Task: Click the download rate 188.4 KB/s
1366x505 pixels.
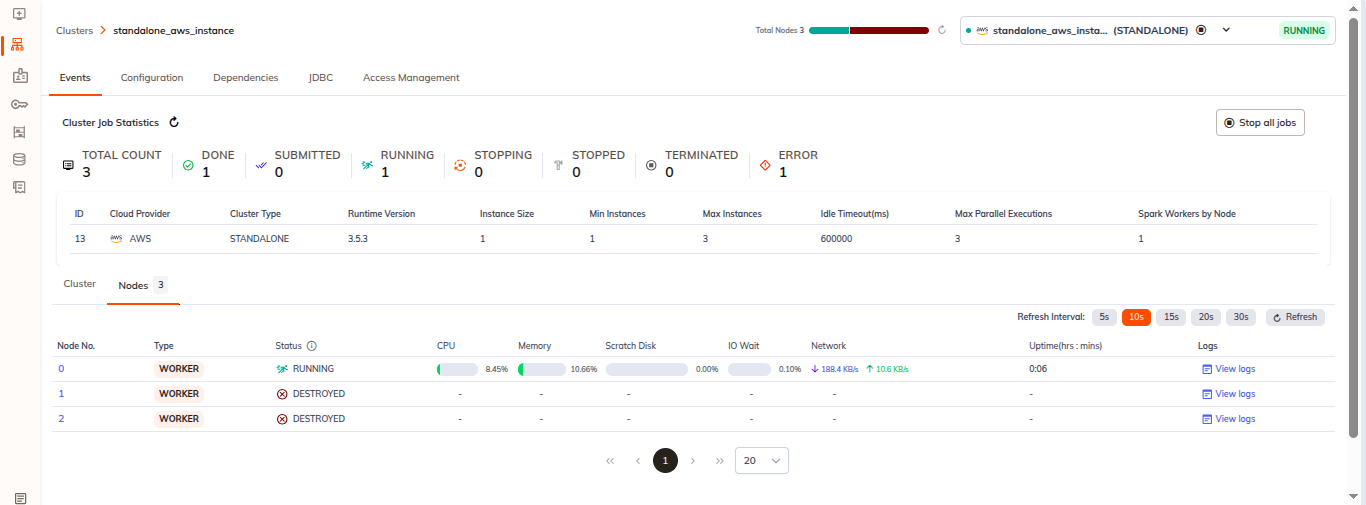Action: pyautogui.click(x=835, y=369)
